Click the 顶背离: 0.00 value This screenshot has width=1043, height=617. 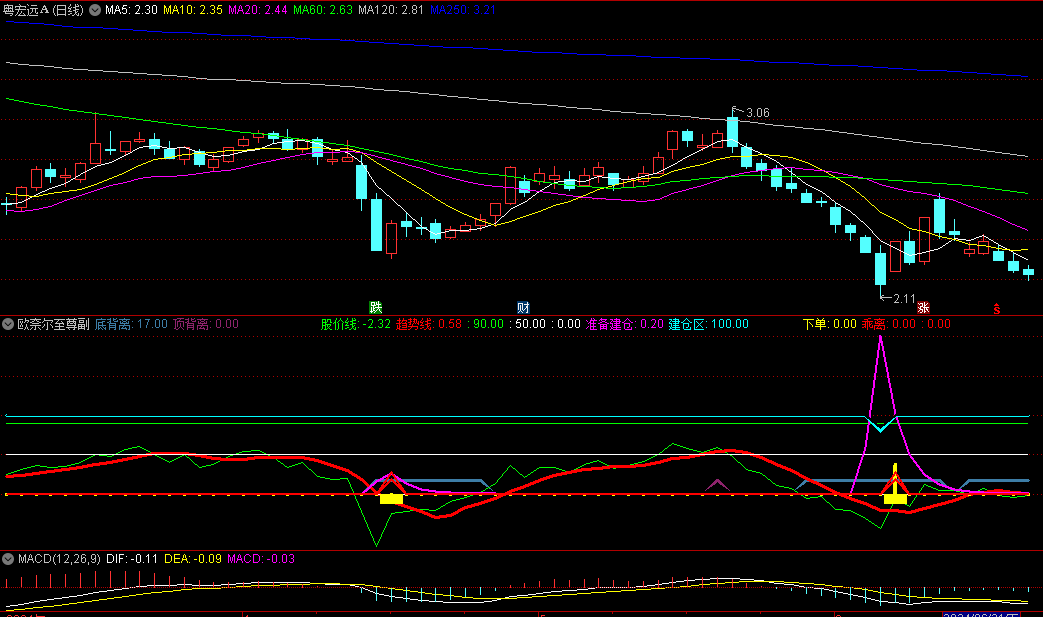[206, 324]
